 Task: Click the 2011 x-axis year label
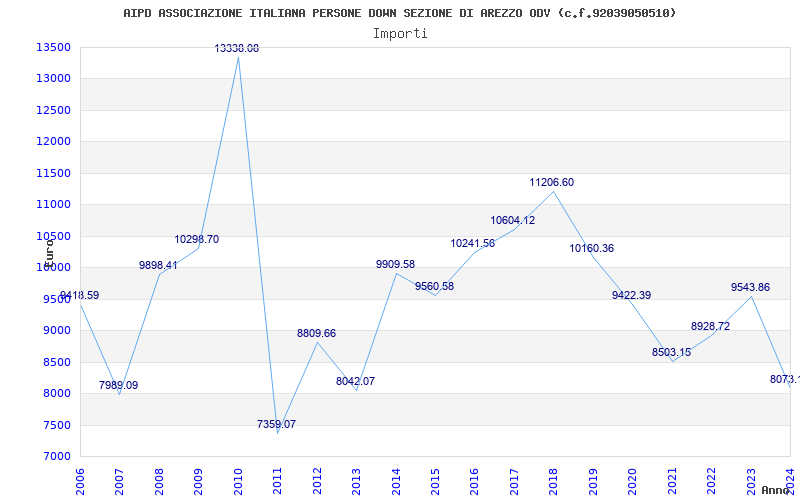click(x=278, y=481)
